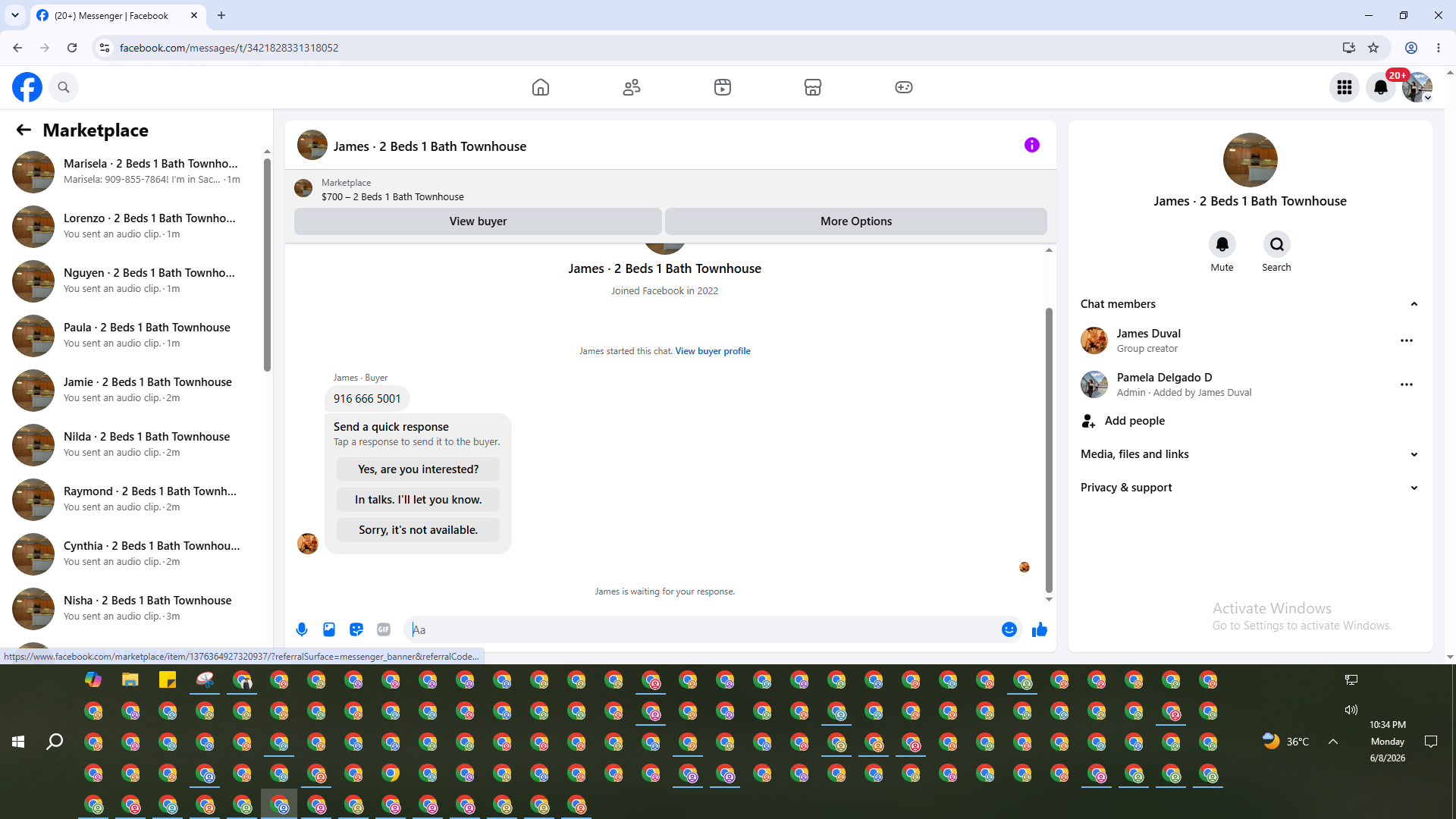1456x819 pixels.
Task: Open Windows taskbar search
Action: pyautogui.click(x=55, y=742)
